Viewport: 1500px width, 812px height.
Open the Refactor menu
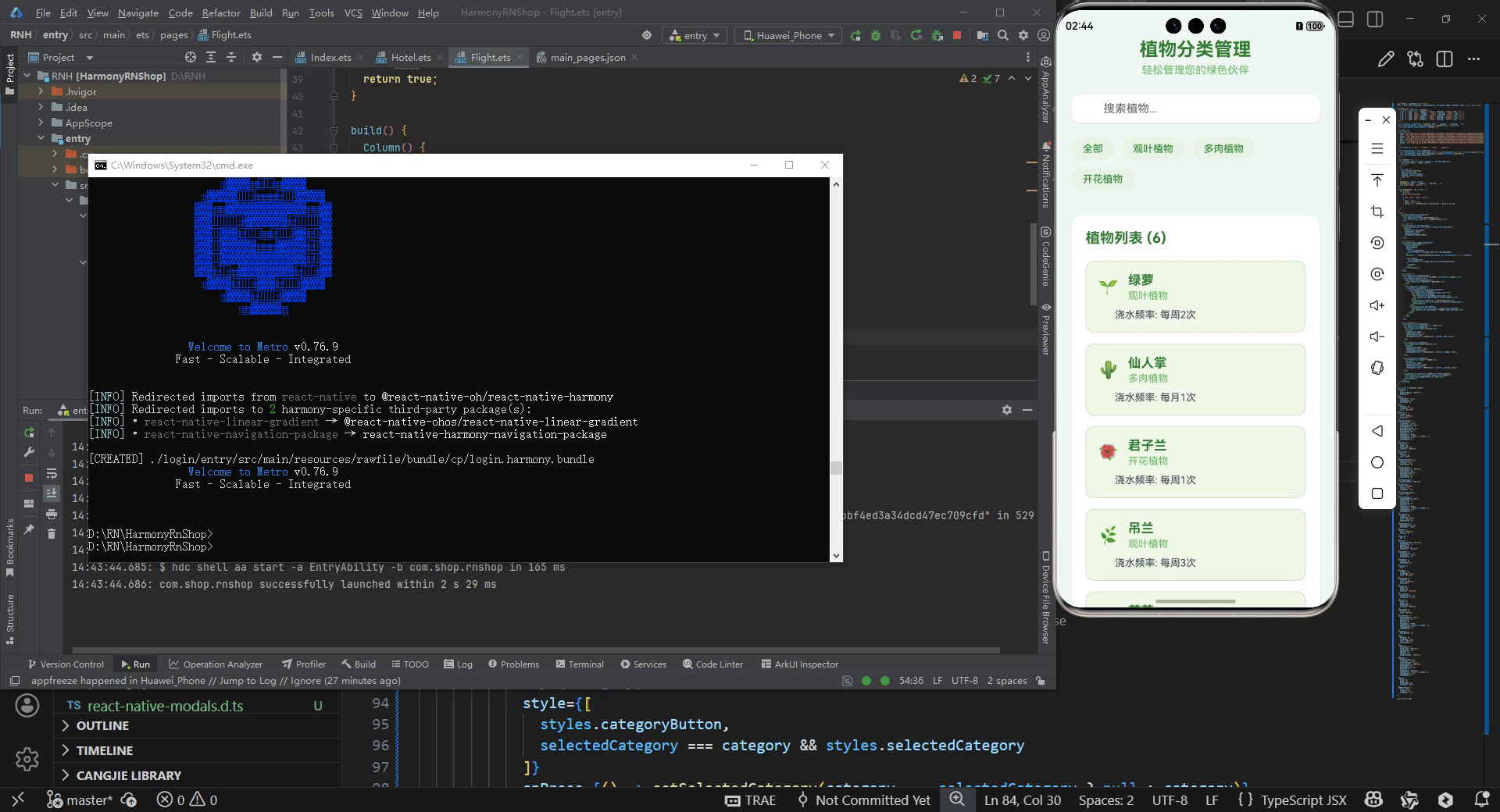tap(221, 12)
